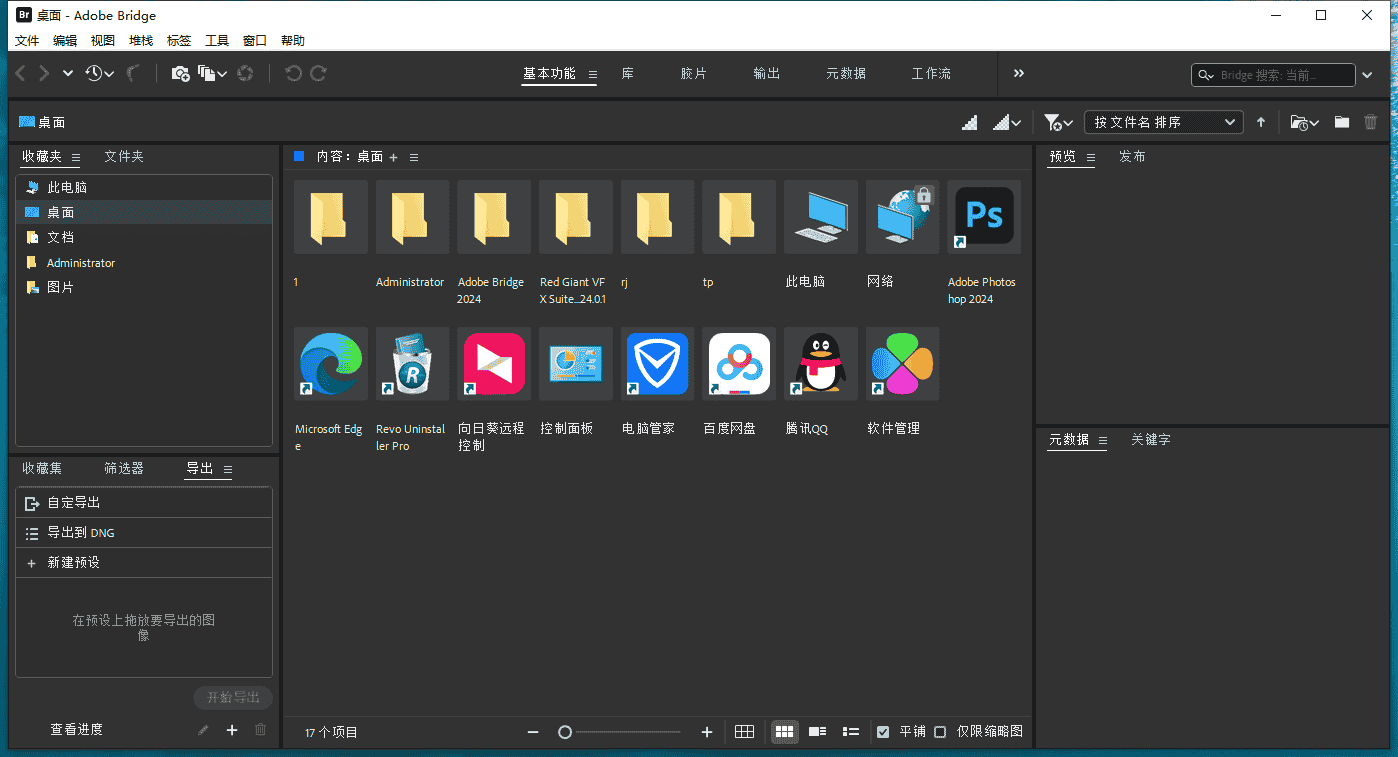Click the get photos from camera icon
This screenshot has height=757, width=1398.
click(180, 73)
